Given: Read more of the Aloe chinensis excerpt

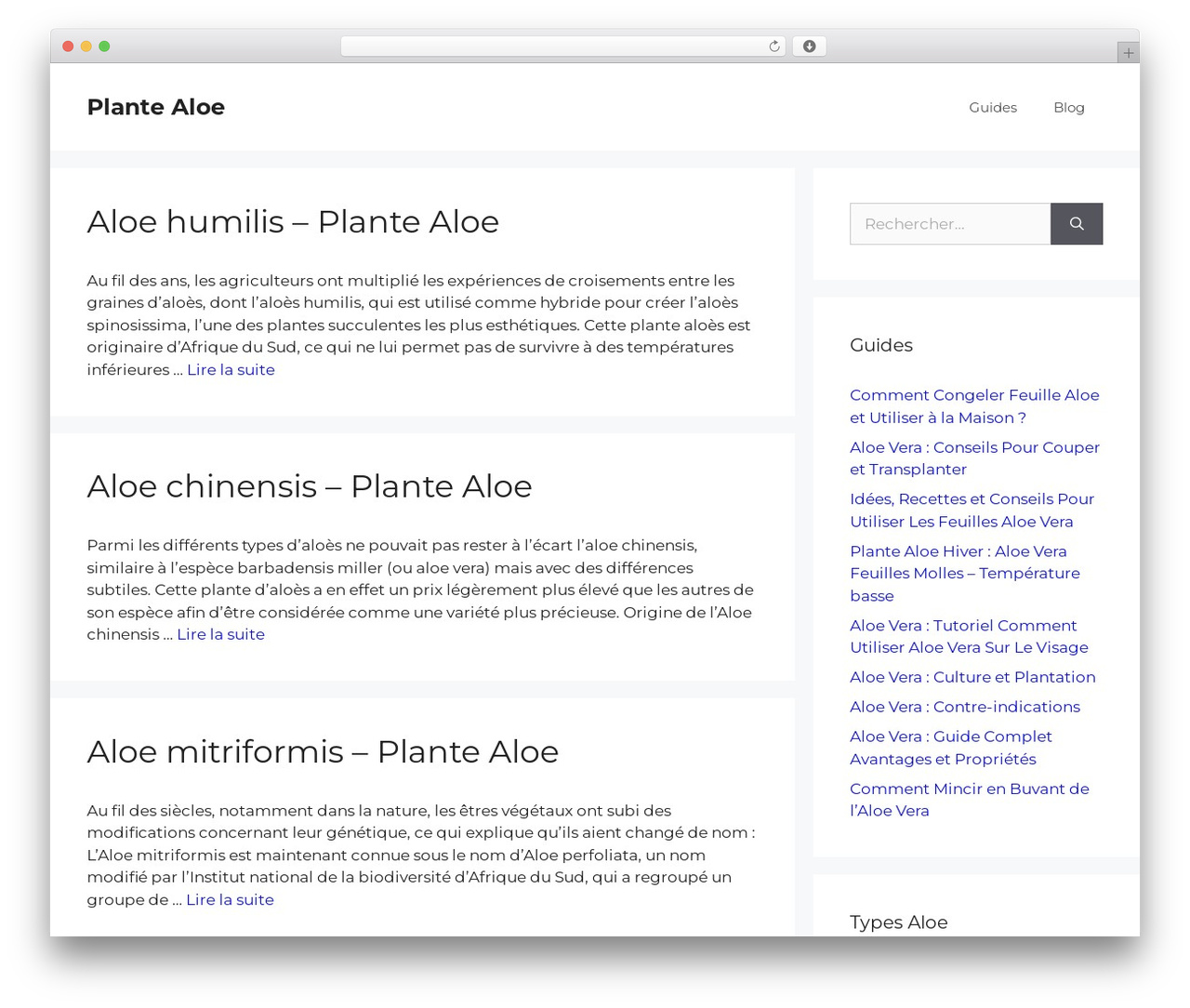Looking at the screenshot, I should tap(221, 635).
